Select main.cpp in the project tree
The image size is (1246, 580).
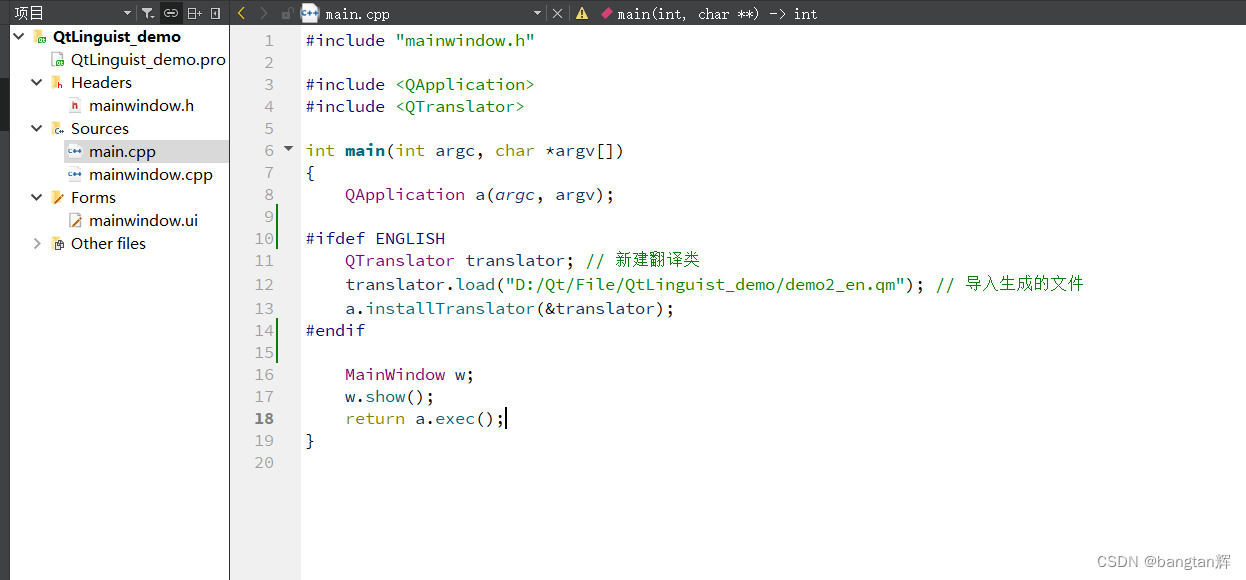(122, 151)
